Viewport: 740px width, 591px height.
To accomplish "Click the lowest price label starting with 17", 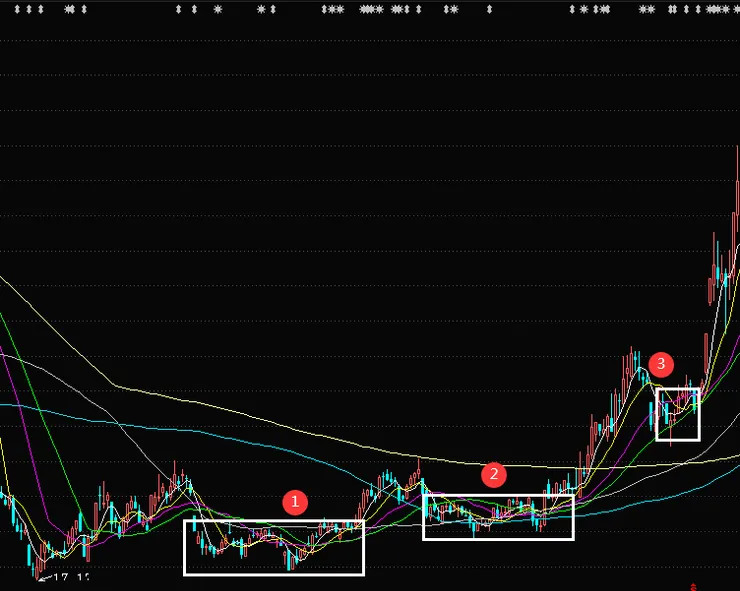I will click(71, 577).
